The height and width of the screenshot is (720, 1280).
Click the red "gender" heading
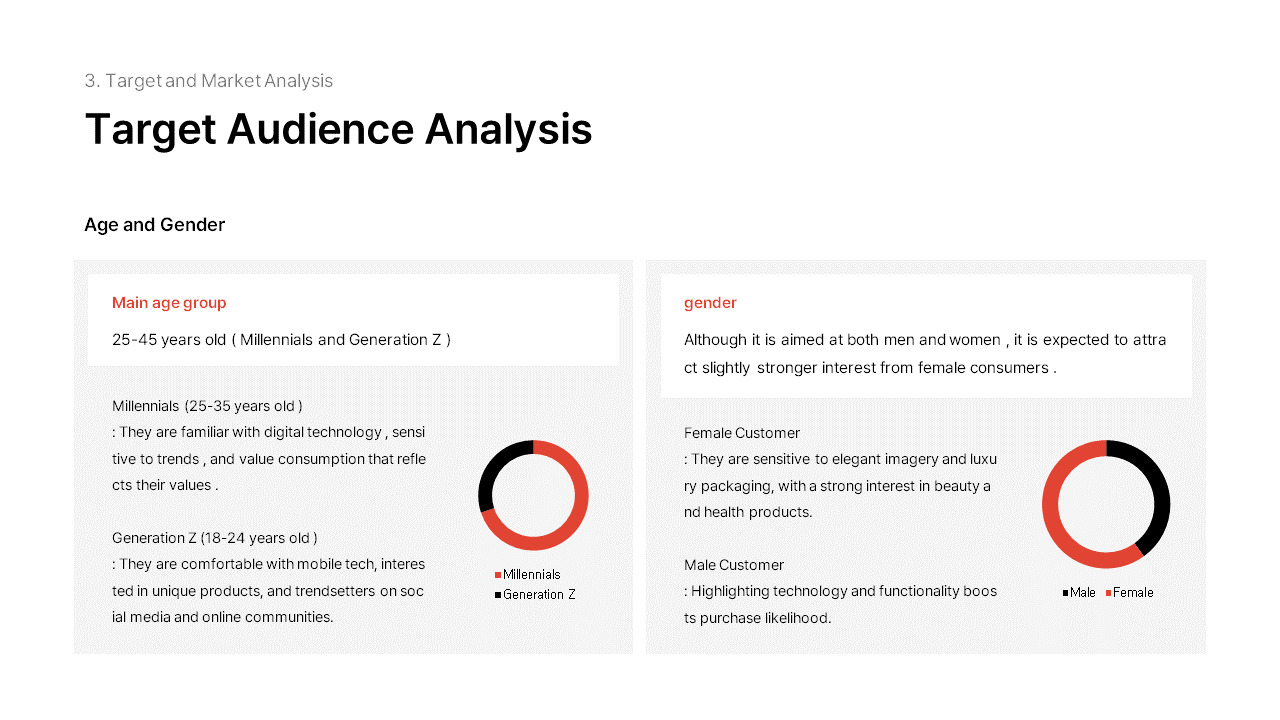710,303
